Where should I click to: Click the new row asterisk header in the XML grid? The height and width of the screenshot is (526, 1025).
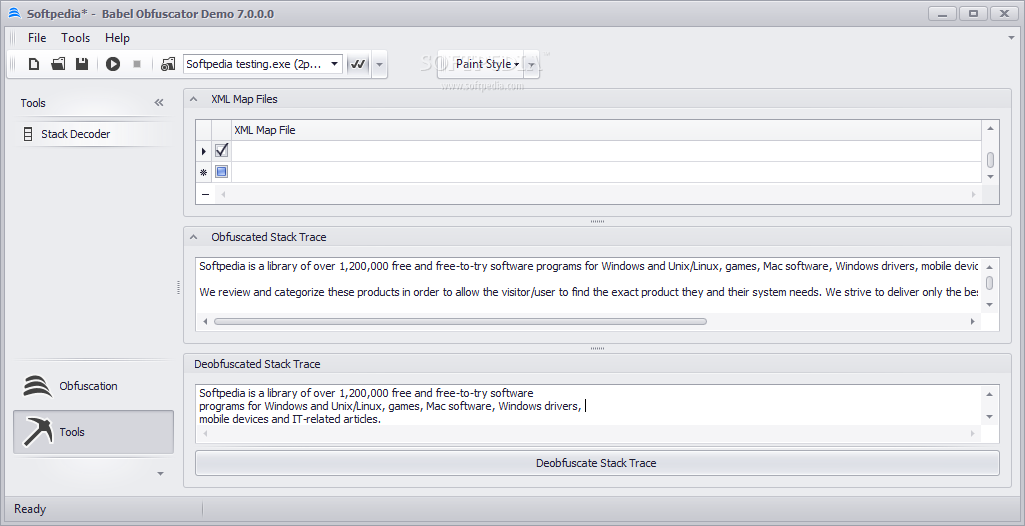204,173
